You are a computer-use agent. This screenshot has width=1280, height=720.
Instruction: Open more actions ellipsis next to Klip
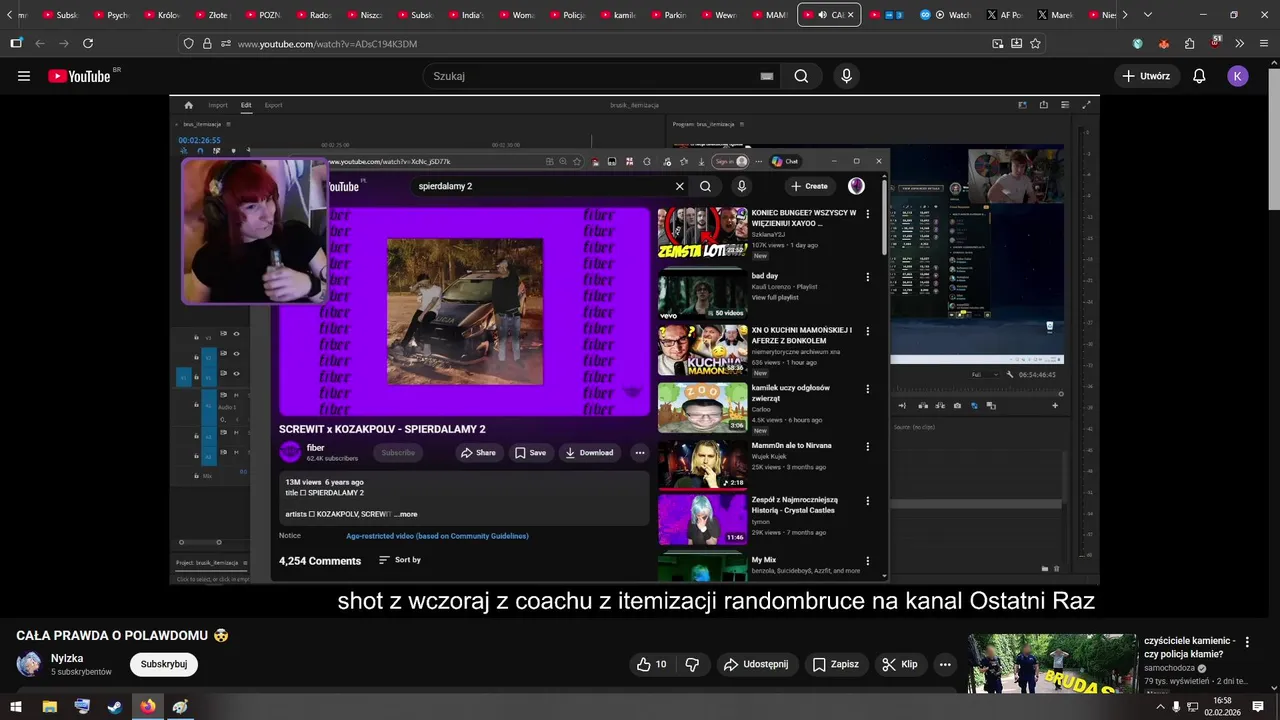945,664
